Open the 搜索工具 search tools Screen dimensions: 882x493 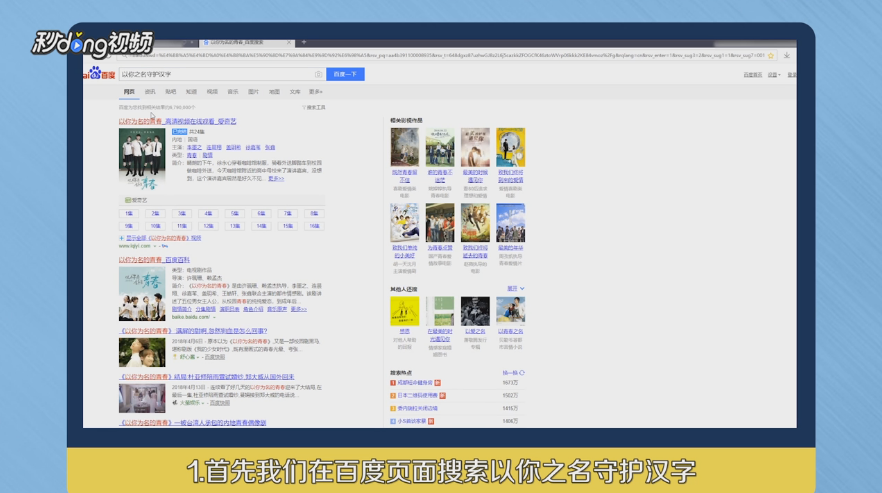pos(314,107)
